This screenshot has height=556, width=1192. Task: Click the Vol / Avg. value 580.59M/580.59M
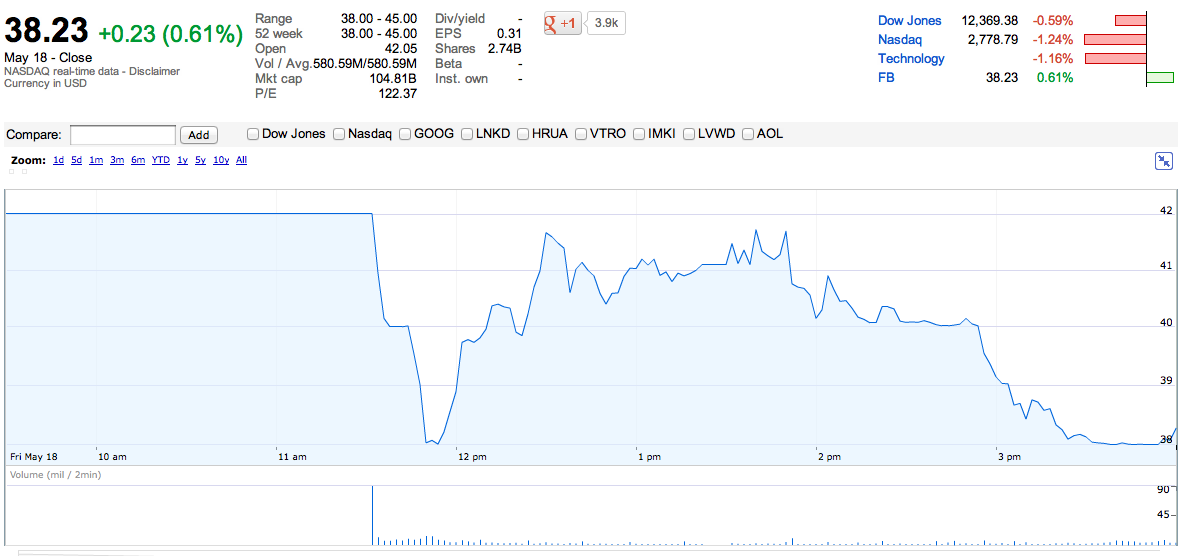pos(365,64)
